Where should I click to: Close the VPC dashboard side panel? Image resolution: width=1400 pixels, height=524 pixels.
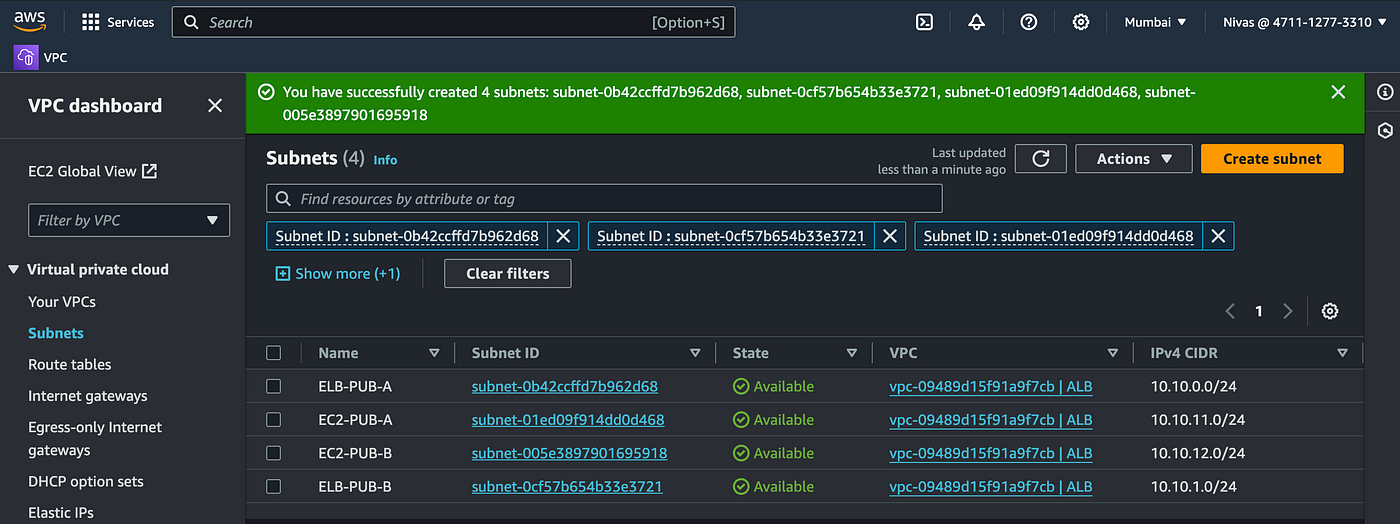pyautogui.click(x=215, y=106)
